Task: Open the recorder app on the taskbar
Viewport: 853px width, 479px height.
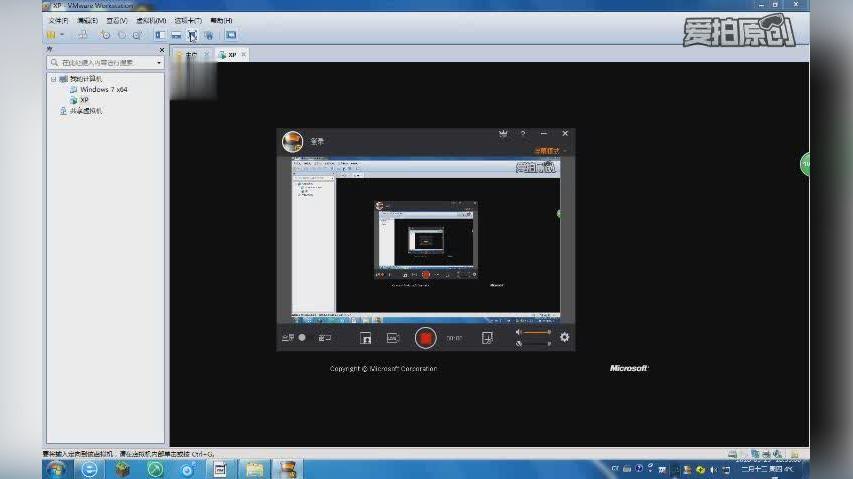Action: point(287,469)
